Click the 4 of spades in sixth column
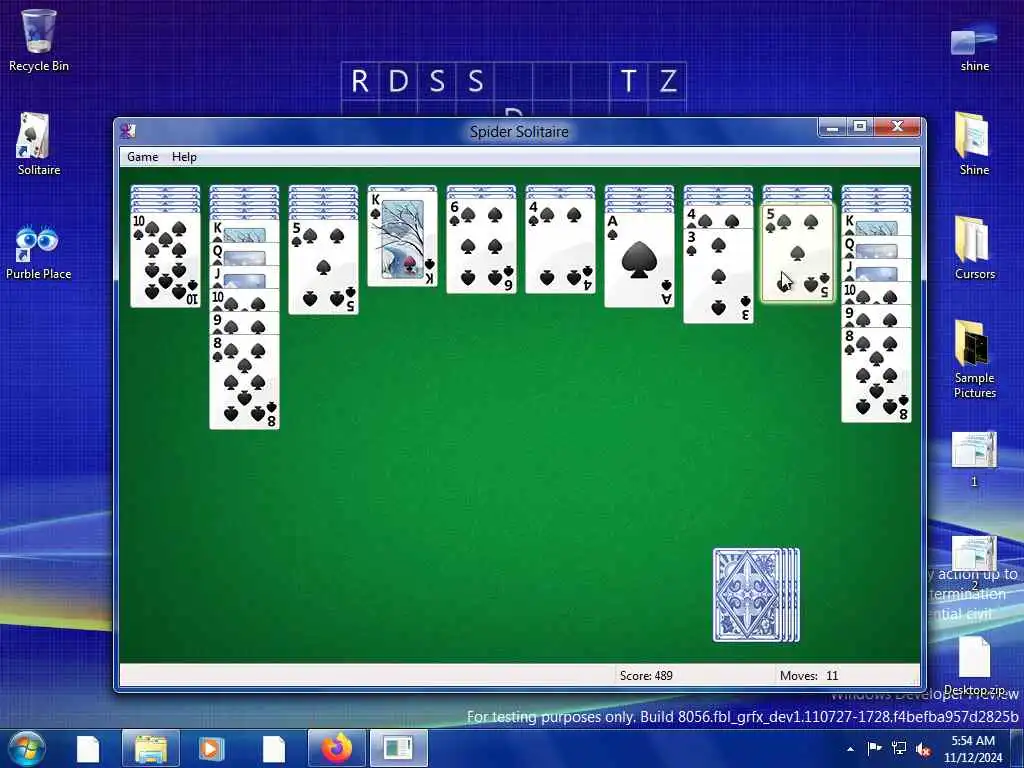1024x768 pixels. pos(560,246)
